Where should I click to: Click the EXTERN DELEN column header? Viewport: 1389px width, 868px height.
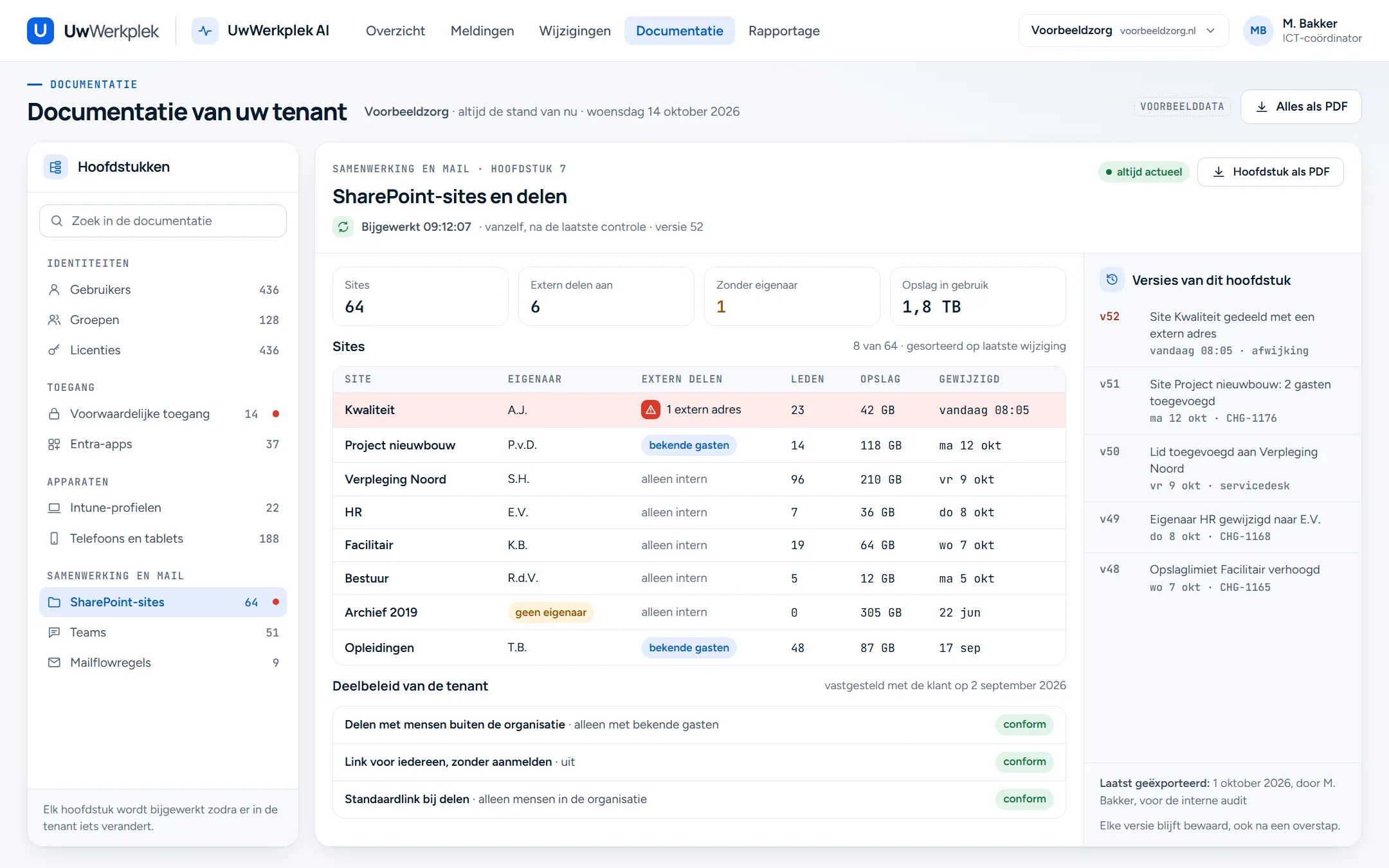tap(682, 379)
